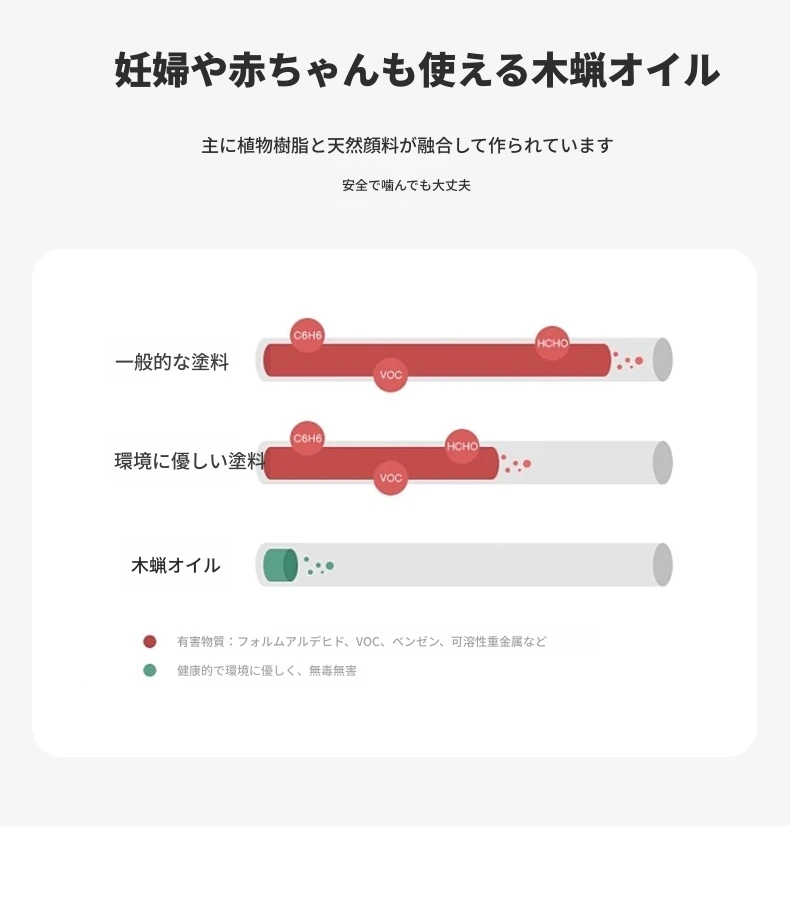
Task: Click the 安全で噛んでも大丈夫 caption
Action: point(406,186)
